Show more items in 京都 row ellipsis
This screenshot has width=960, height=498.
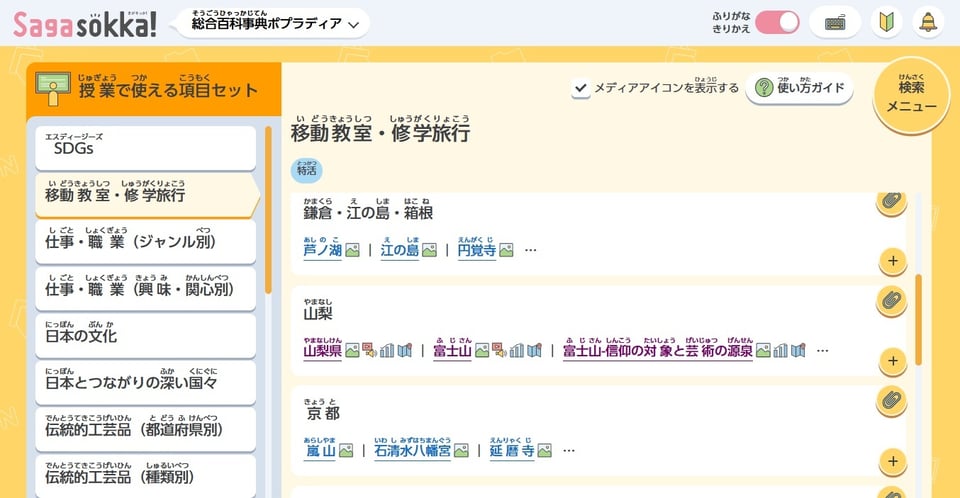[x=569, y=451]
